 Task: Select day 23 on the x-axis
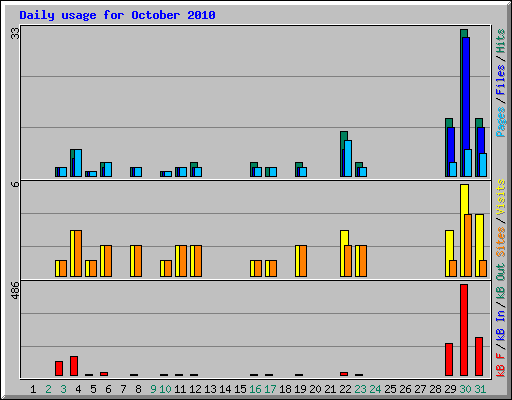point(360,389)
